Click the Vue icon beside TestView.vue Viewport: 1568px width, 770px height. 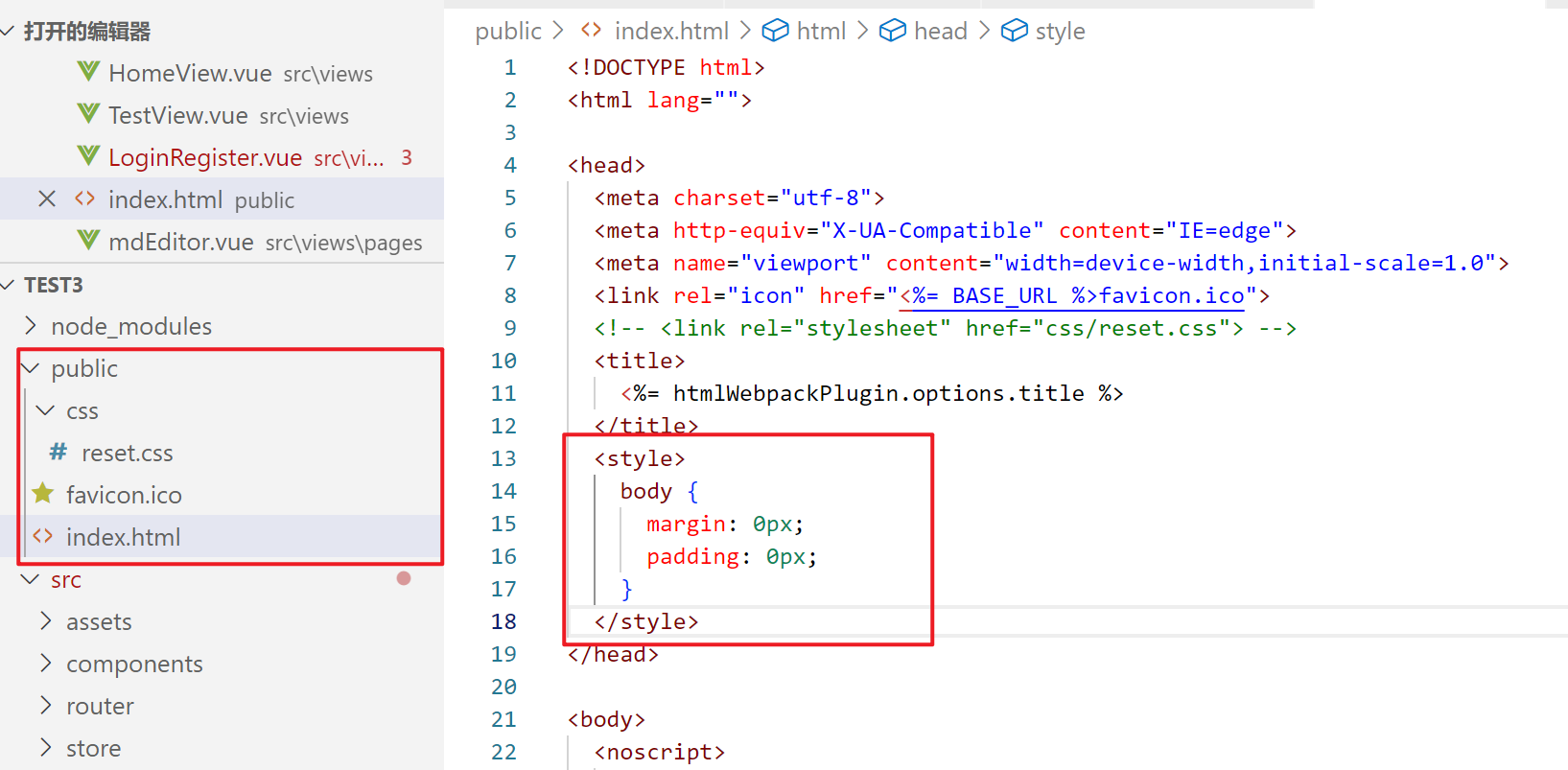[88, 114]
